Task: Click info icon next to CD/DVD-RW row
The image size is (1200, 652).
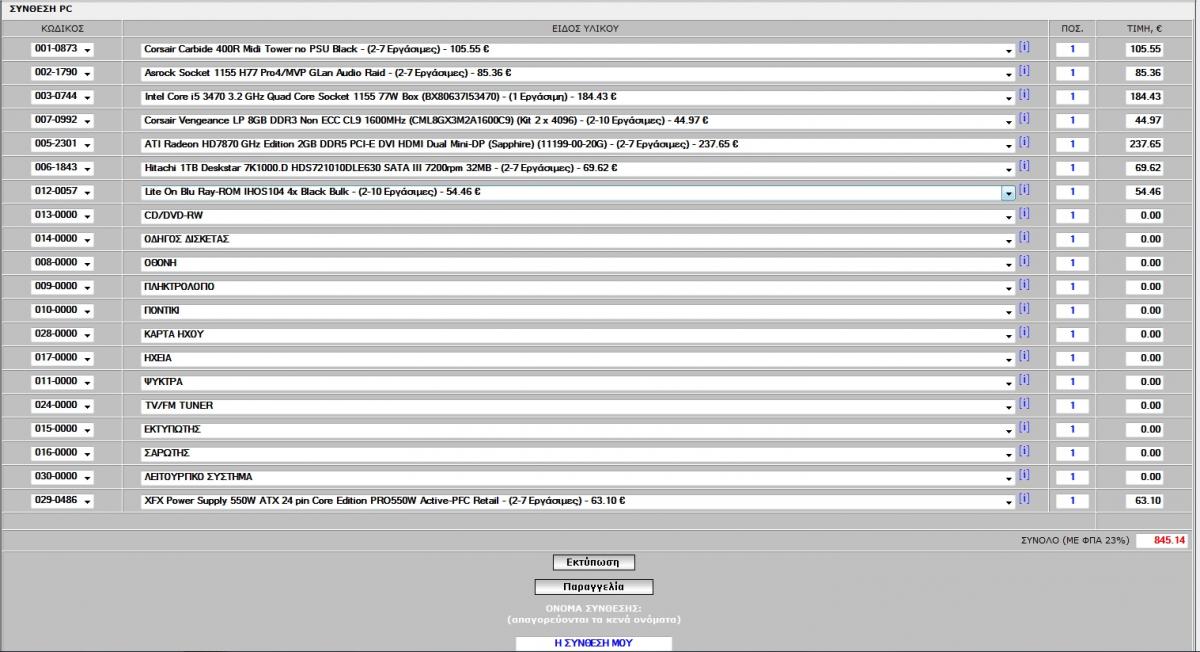Action: pos(1024,213)
